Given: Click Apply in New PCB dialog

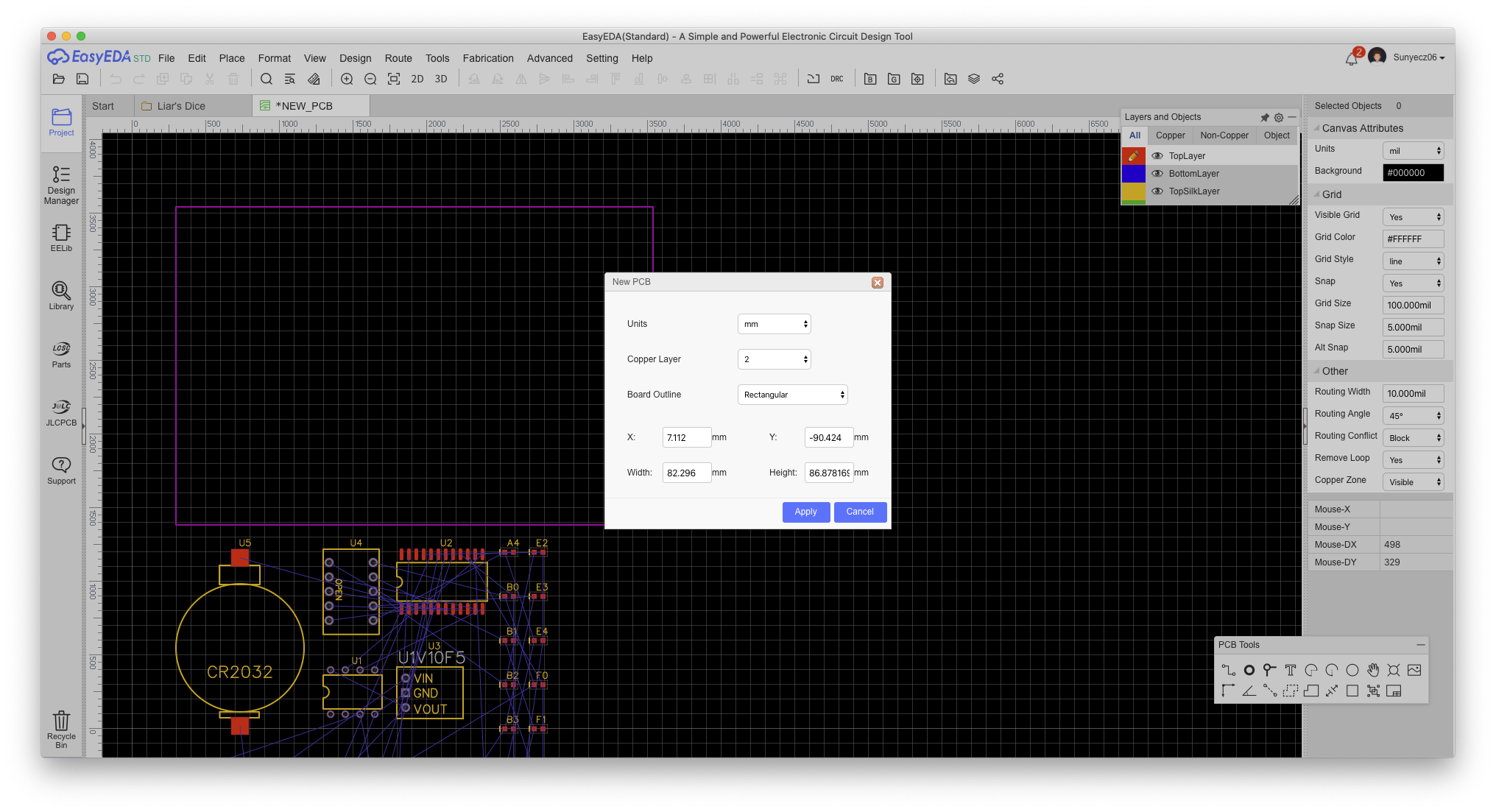Looking at the screenshot, I should [805, 512].
